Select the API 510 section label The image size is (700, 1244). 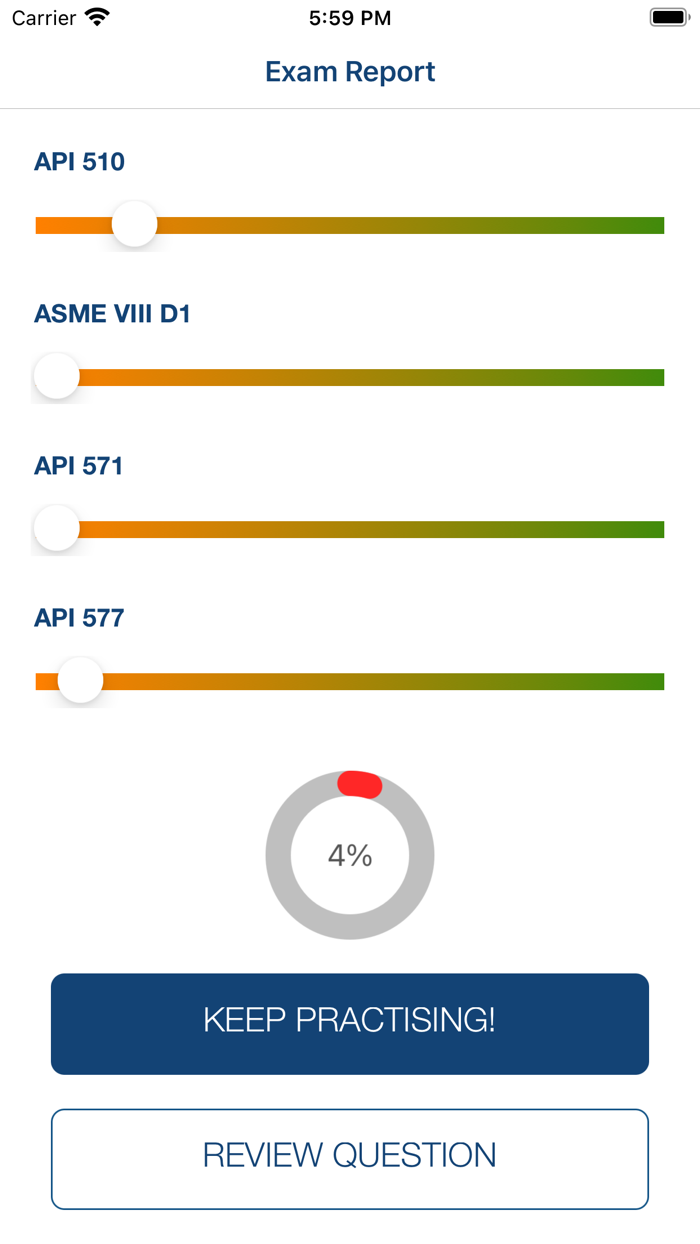pyautogui.click(x=79, y=162)
